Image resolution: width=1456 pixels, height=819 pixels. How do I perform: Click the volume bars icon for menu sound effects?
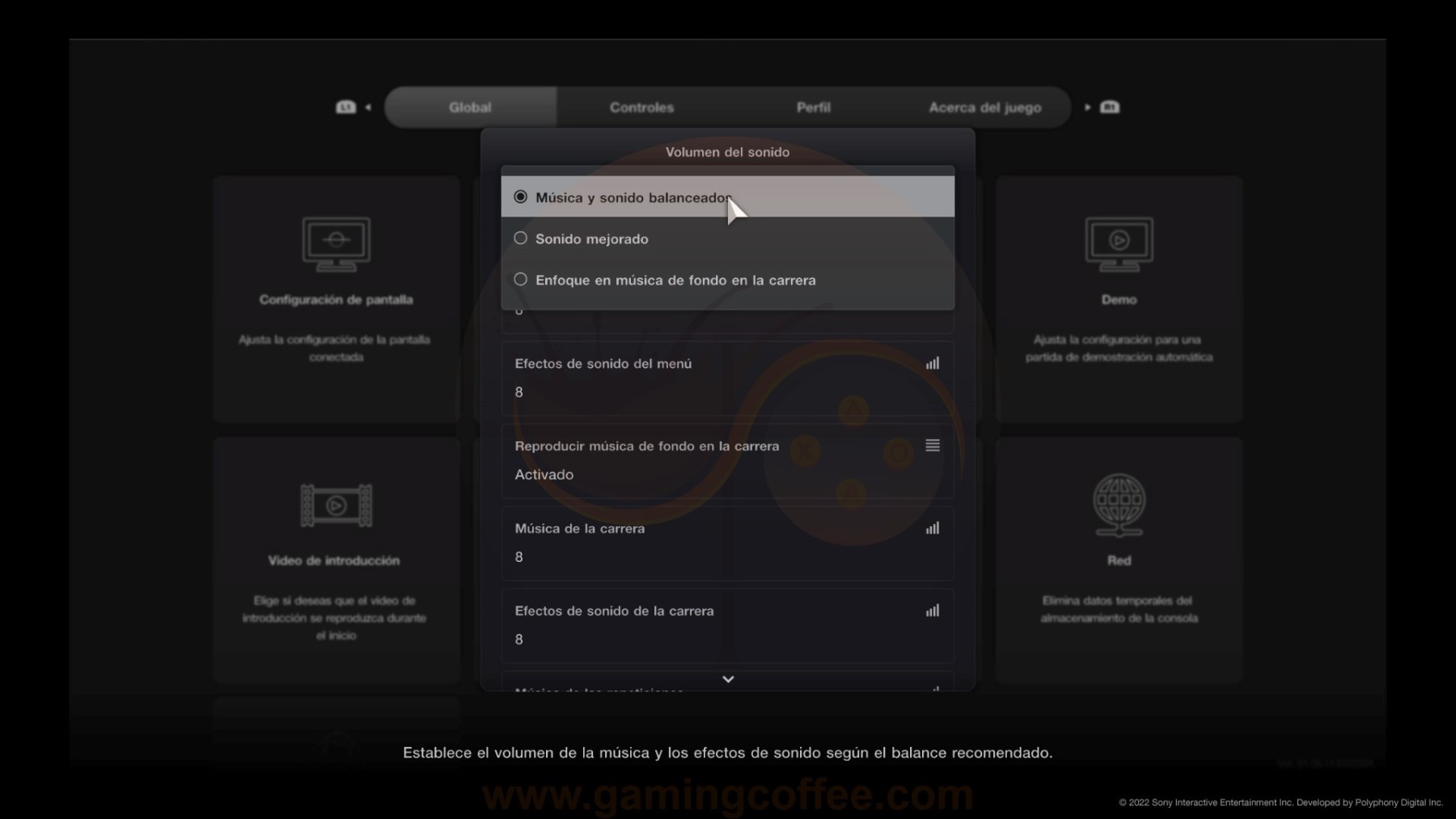(x=933, y=363)
